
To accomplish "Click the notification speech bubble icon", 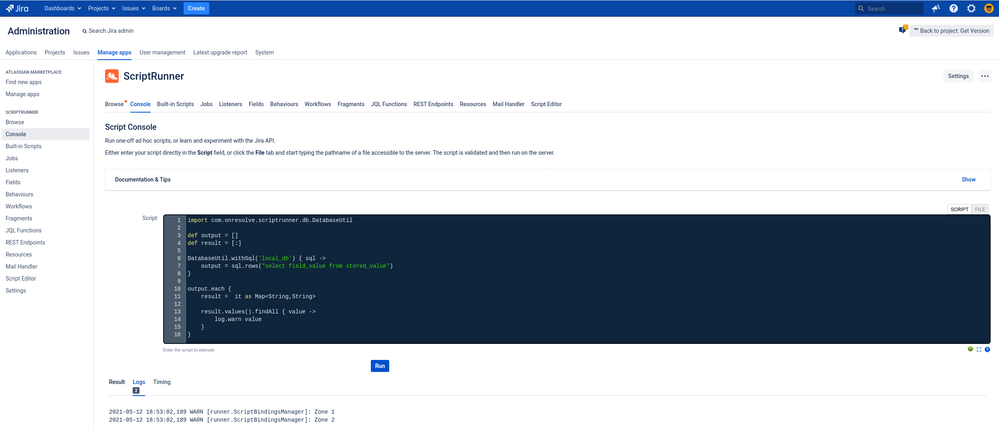I will click(902, 30).
